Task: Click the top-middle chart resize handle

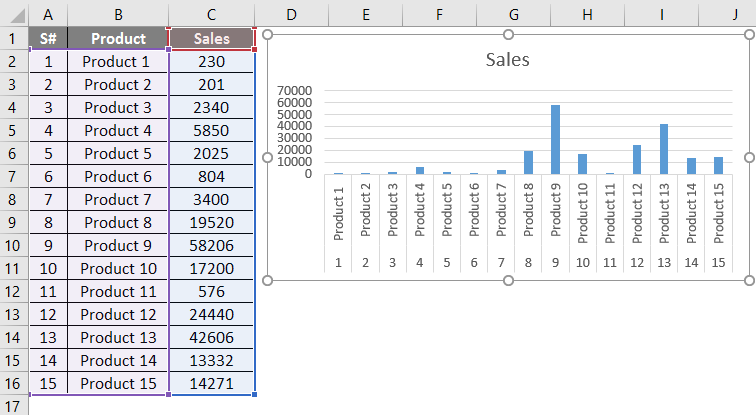Action: 508,34
